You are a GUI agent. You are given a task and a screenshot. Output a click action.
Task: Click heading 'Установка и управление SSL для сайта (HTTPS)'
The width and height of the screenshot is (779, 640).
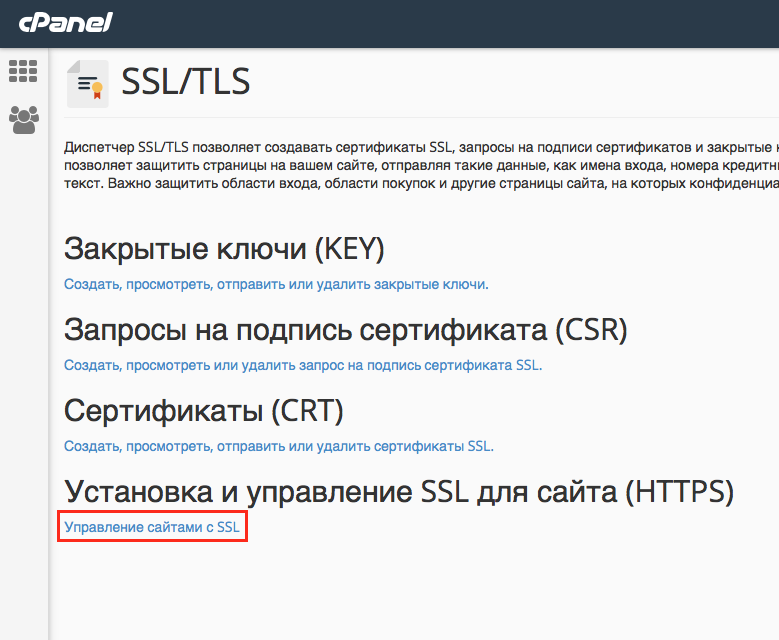[x=399, y=491]
